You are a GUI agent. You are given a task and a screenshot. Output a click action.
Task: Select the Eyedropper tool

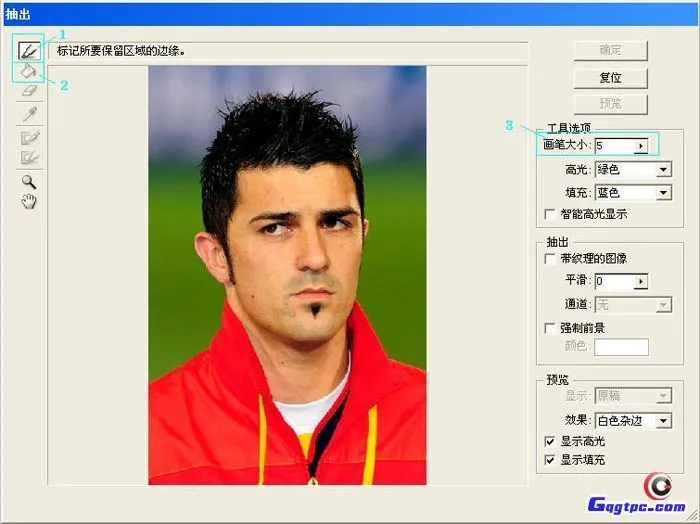[29, 113]
